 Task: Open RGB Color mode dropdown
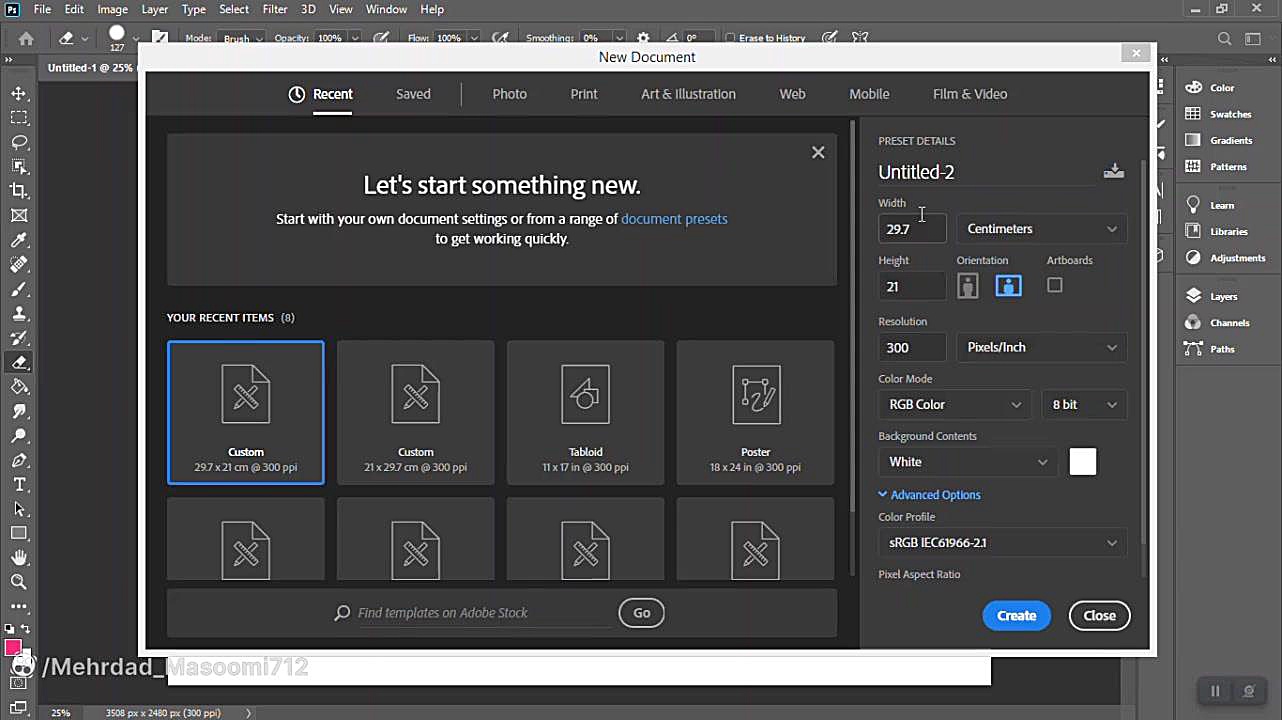point(955,405)
